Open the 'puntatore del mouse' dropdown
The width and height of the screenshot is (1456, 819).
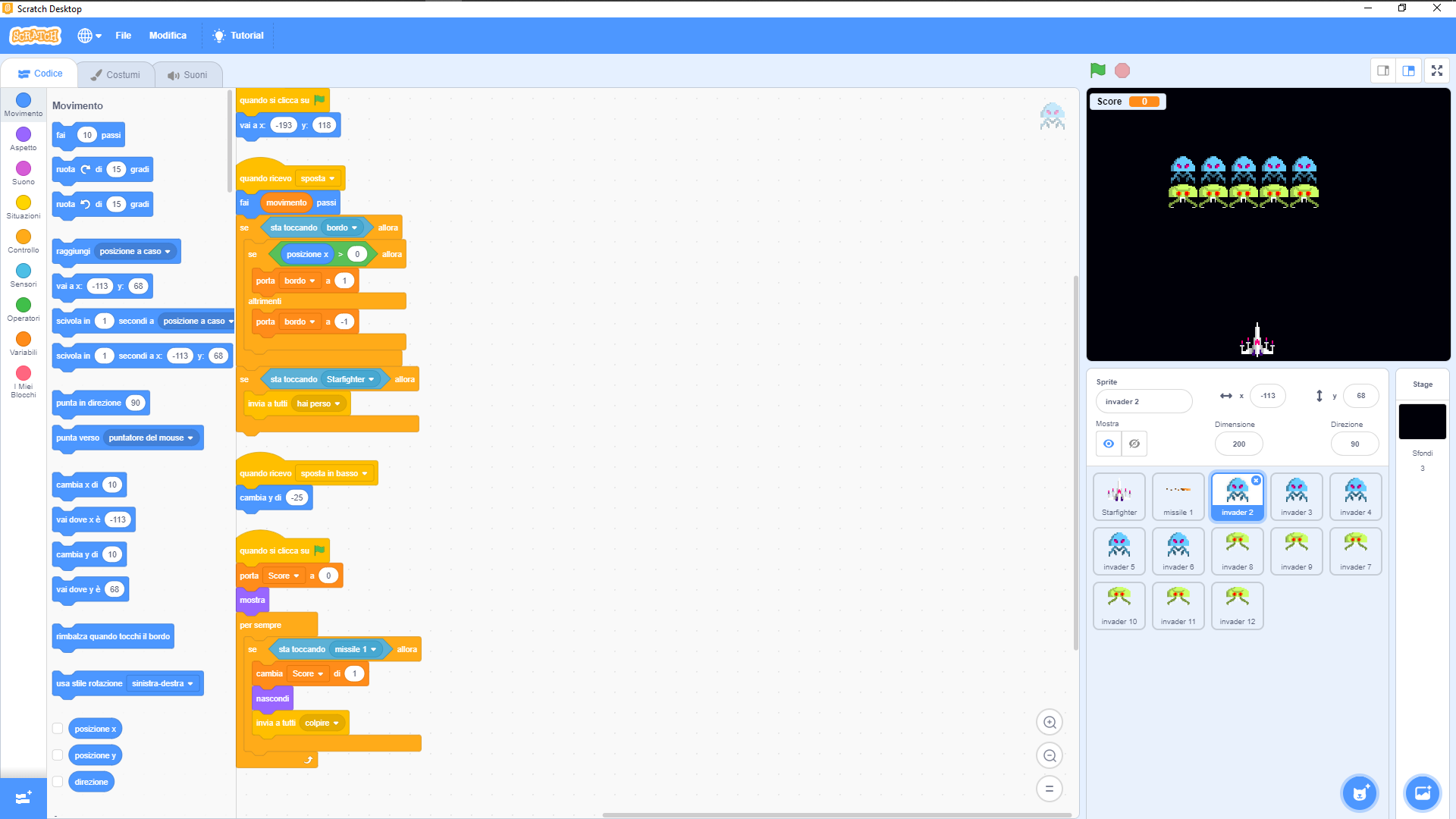coord(151,438)
